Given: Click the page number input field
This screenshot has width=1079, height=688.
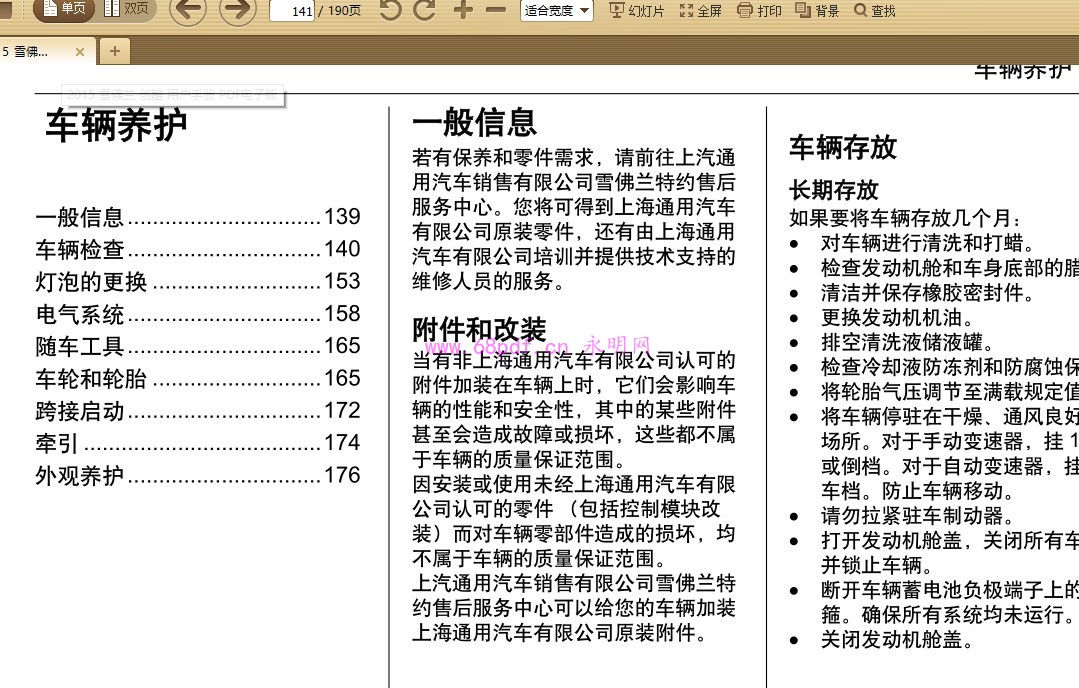Looking at the screenshot, I should click(x=292, y=11).
